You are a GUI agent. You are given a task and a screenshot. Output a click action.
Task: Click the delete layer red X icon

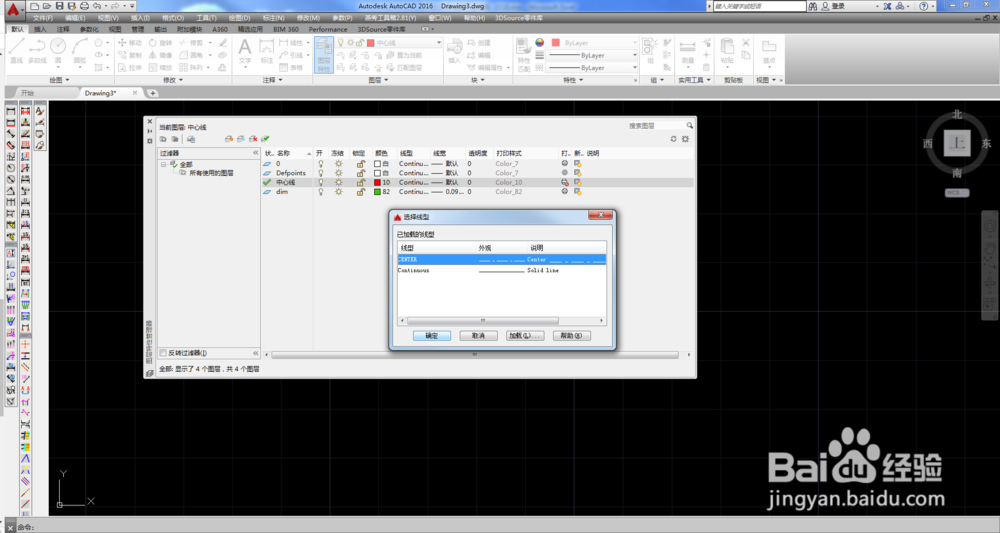pos(253,138)
